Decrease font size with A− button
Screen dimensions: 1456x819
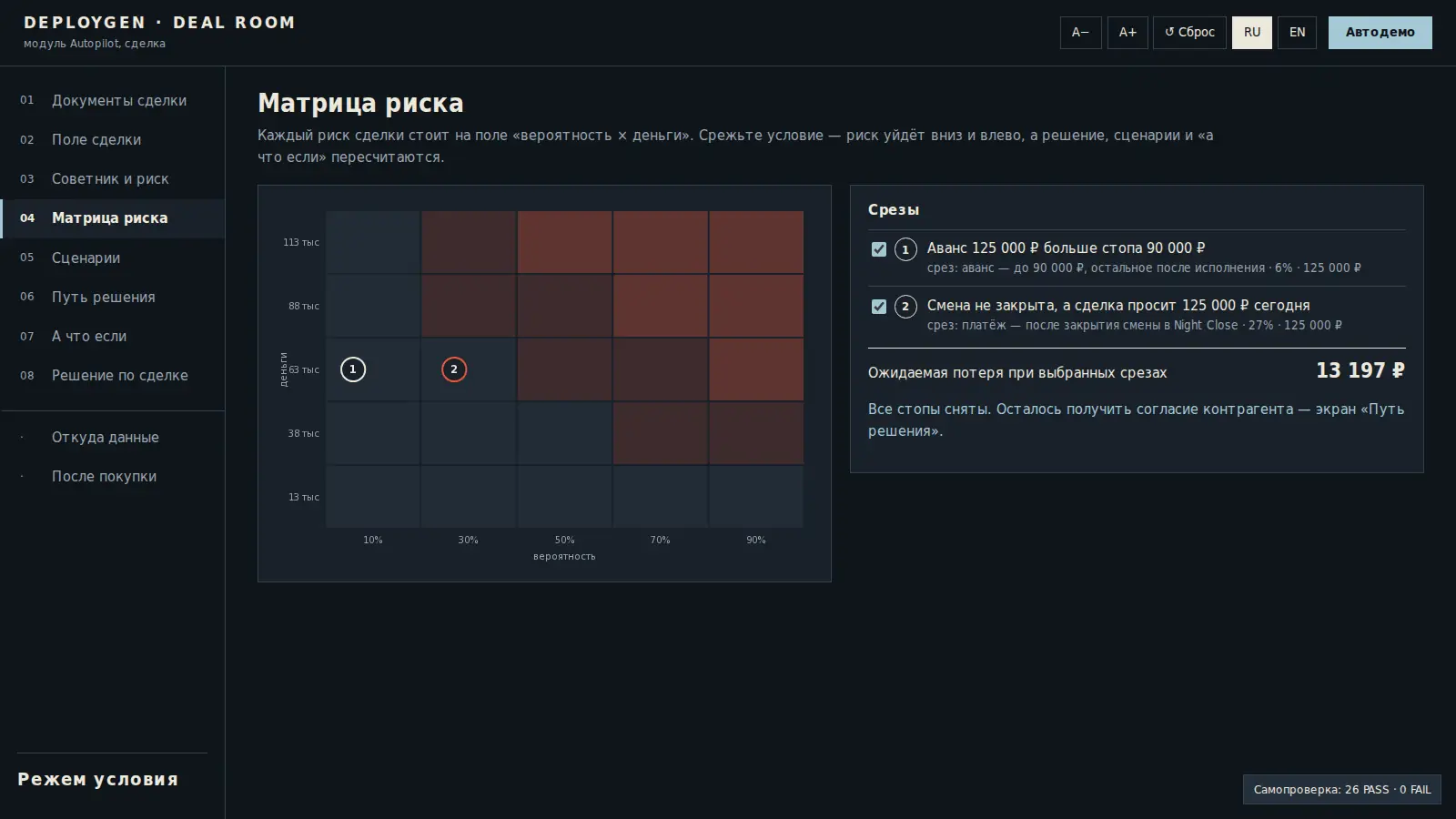point(1081,33)
